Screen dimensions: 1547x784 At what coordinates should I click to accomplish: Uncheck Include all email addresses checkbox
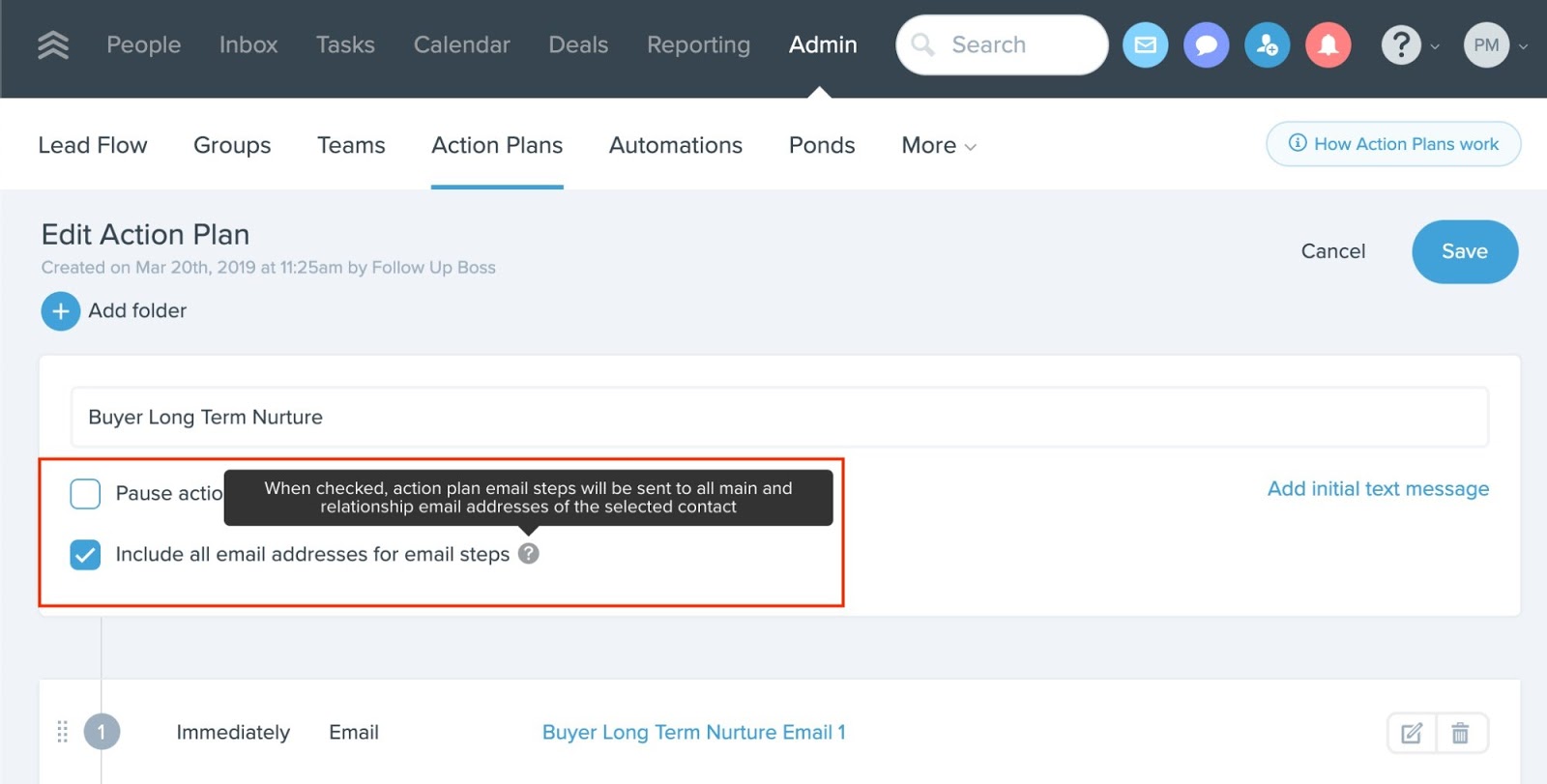pos(85,554)
